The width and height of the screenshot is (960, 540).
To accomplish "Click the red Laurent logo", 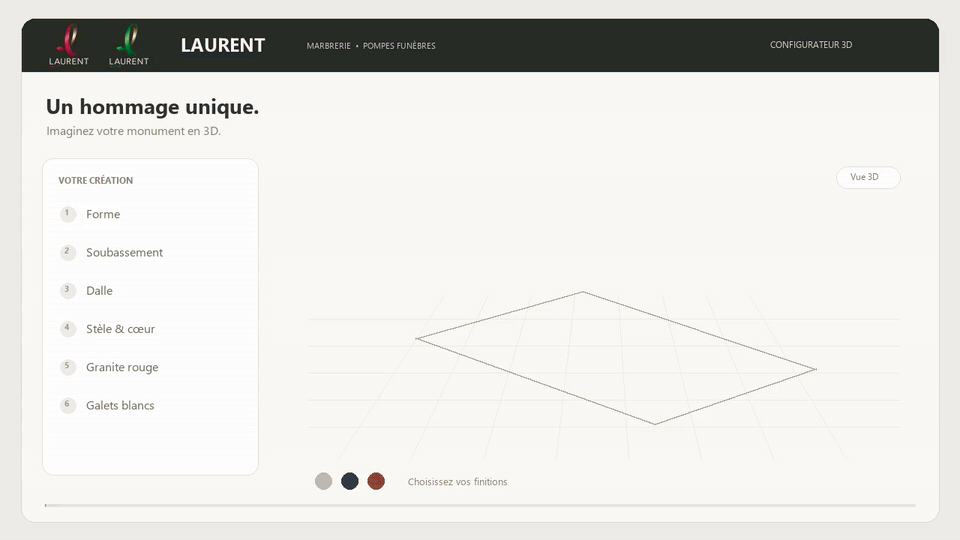I will tap(69, 45).
